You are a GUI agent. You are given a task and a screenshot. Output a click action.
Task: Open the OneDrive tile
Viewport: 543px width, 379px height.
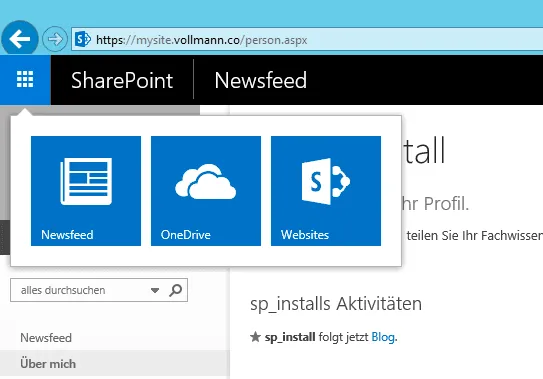(x=206, y=191)
